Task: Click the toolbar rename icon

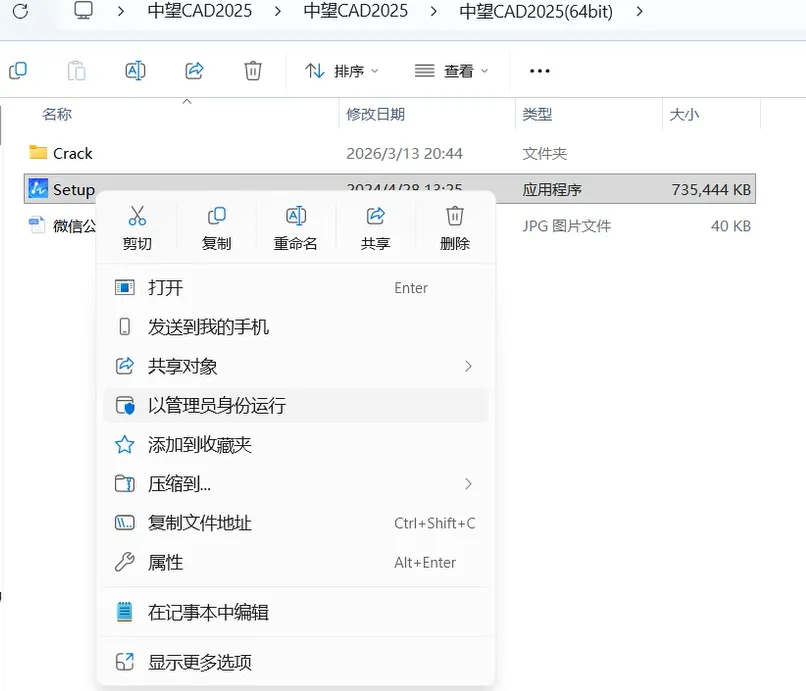Action: [x=135, y=70]
